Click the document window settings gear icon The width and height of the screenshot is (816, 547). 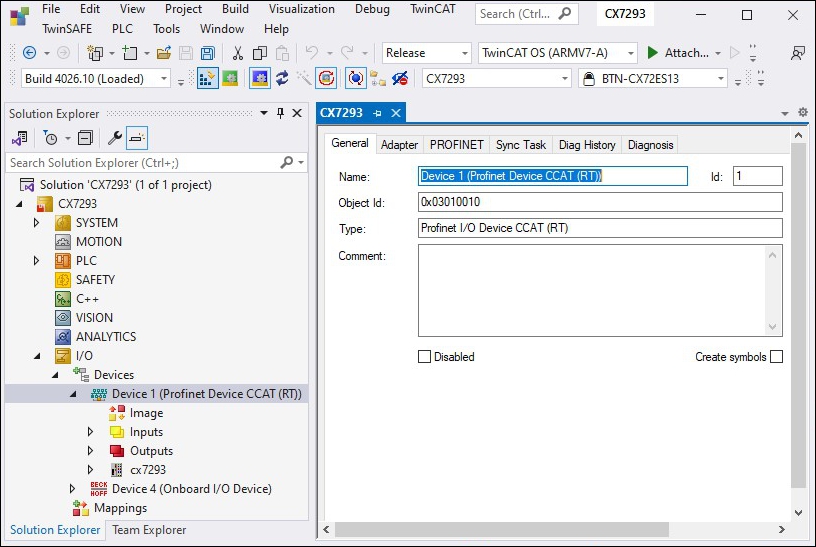(802, 112)
